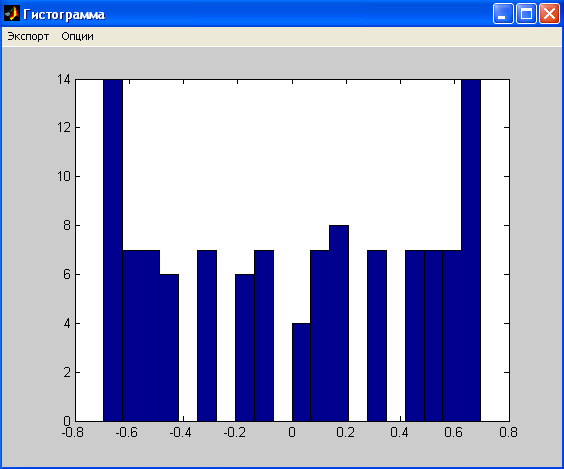Select the histogram bar of height 4
The height and width of the screenshot is (469, 564).
point(301,372)
